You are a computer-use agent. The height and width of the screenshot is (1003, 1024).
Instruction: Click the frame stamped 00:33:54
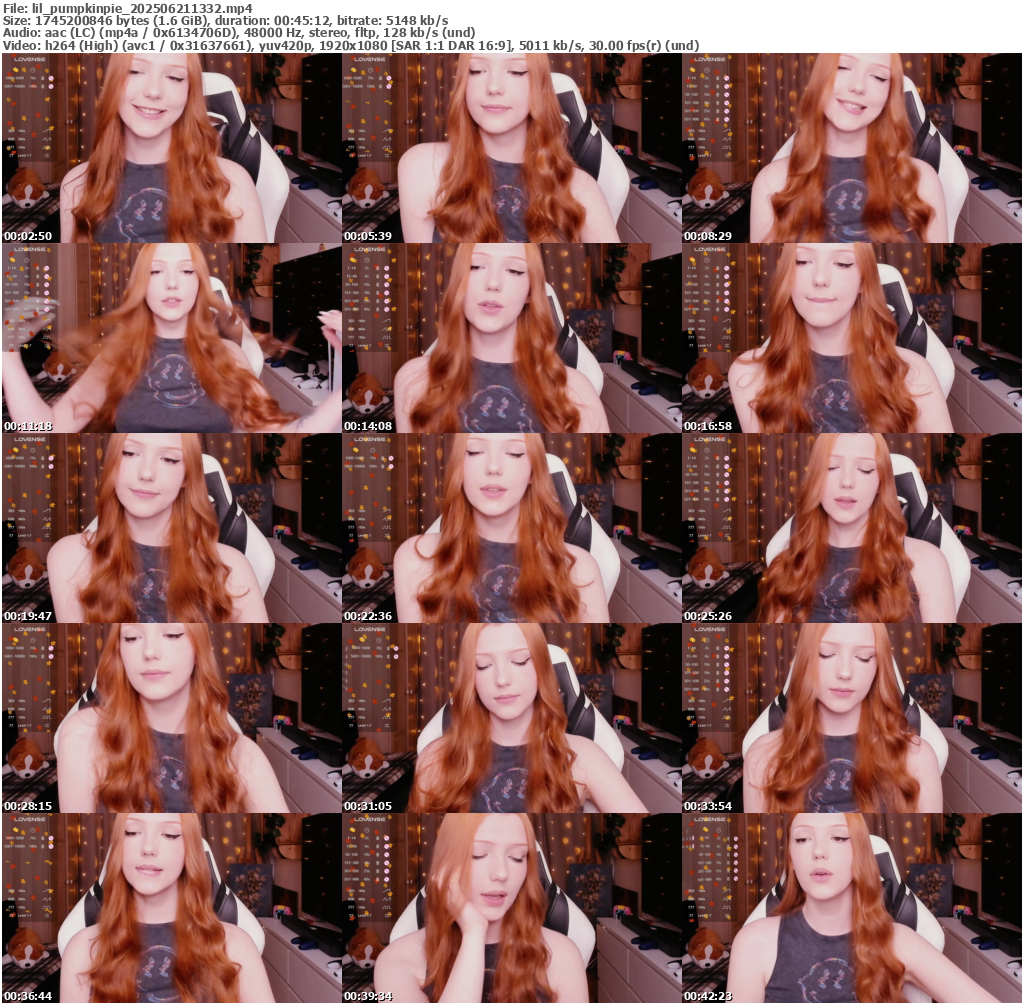coord(852,718)
